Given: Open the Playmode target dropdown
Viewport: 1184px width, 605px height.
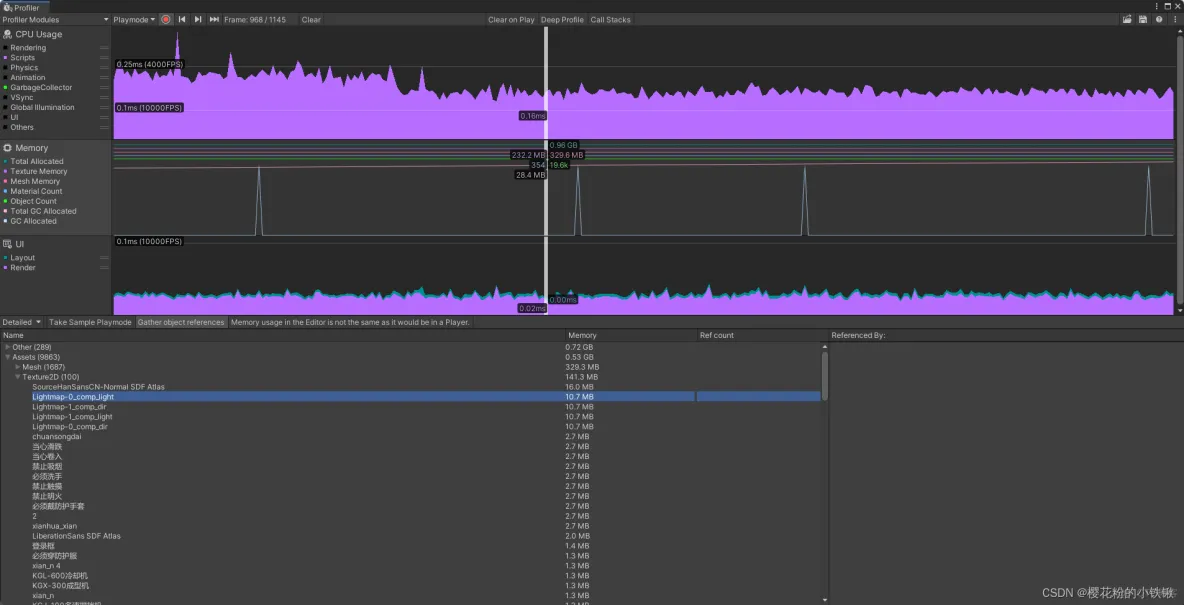Looking at the screenshot, I should [x=134, y=20].
